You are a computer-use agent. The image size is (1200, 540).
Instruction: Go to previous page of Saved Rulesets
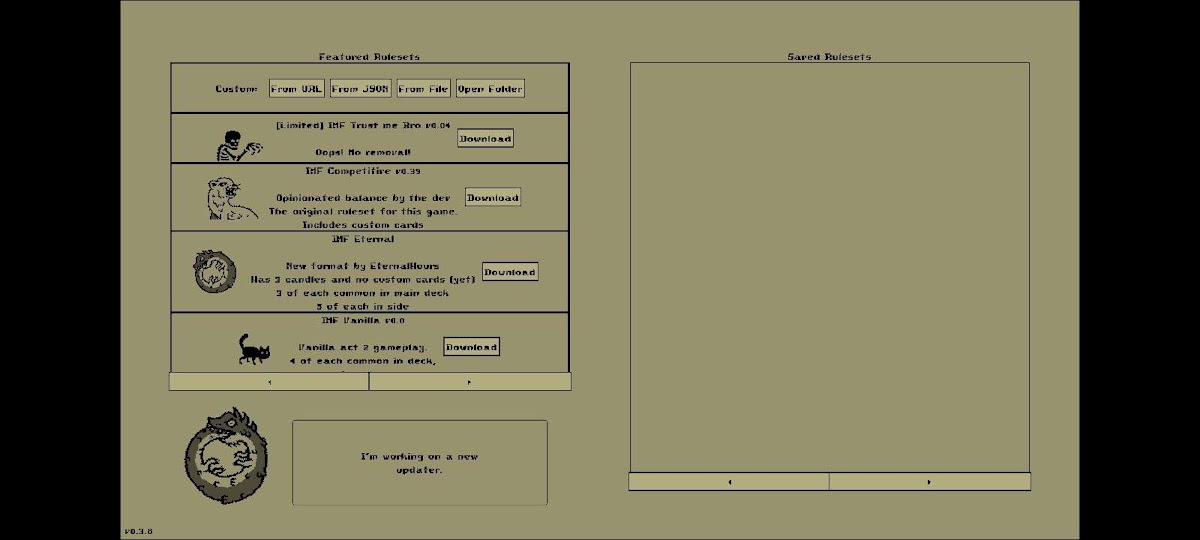729,482
